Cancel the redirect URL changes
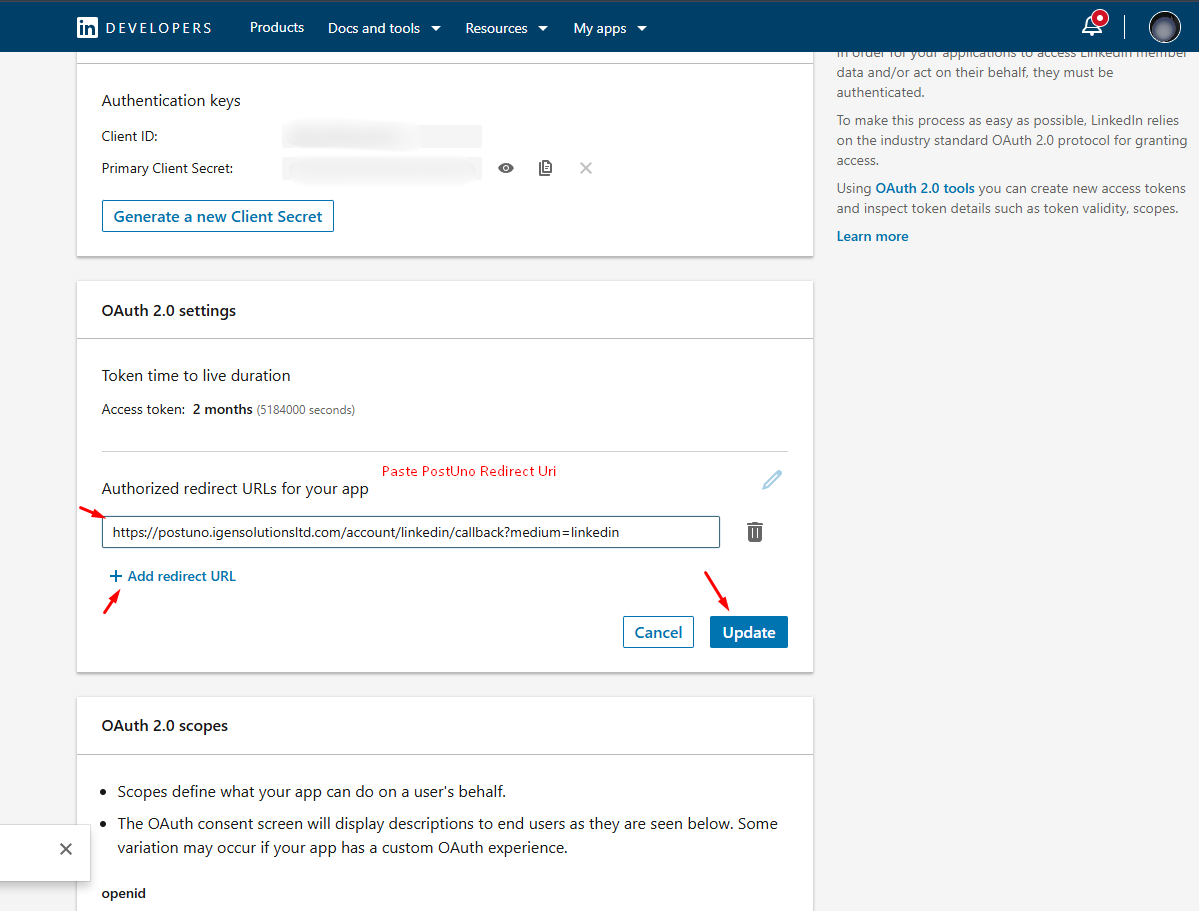Screen dimensions: 1199x911 pos(658,632)
